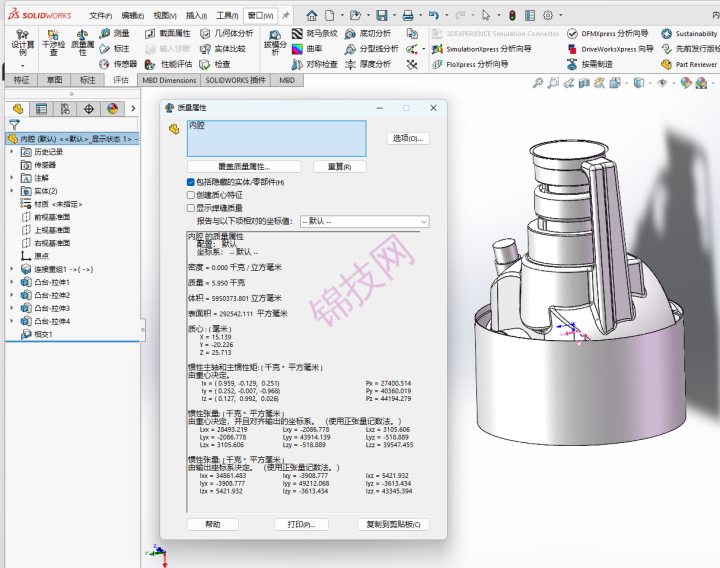Open 质量属性 mass properties tool
The width and height of the screenshot is (720, 568).
pos(82,43)
